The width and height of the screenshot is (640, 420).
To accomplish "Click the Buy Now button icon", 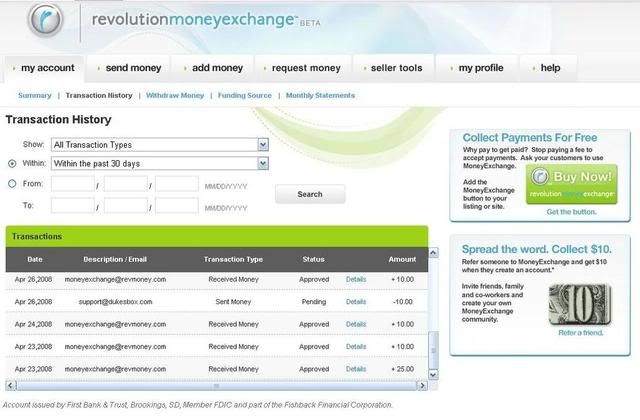I will point(571,184).
